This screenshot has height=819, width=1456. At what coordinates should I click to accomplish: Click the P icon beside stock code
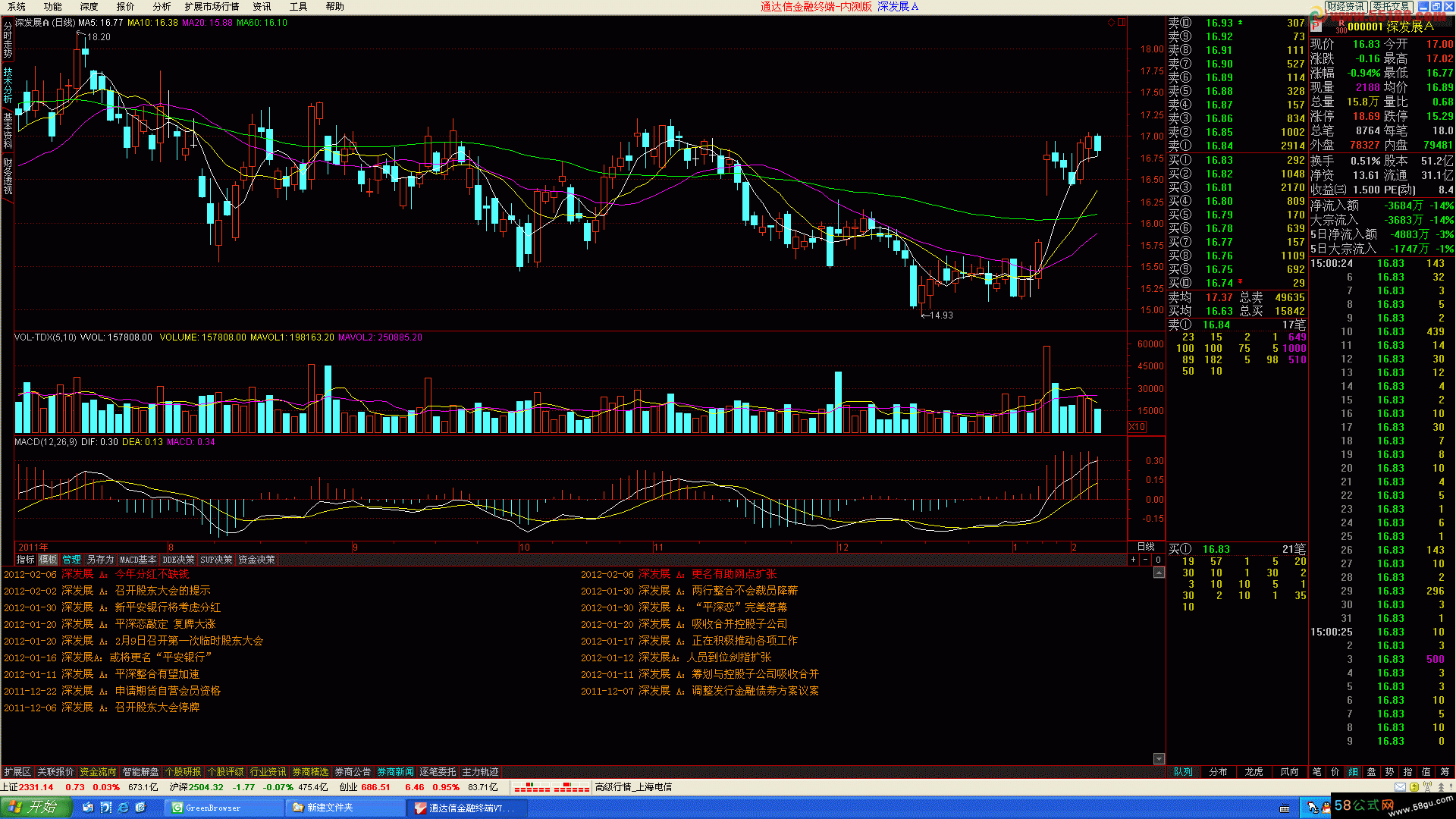1316,27
